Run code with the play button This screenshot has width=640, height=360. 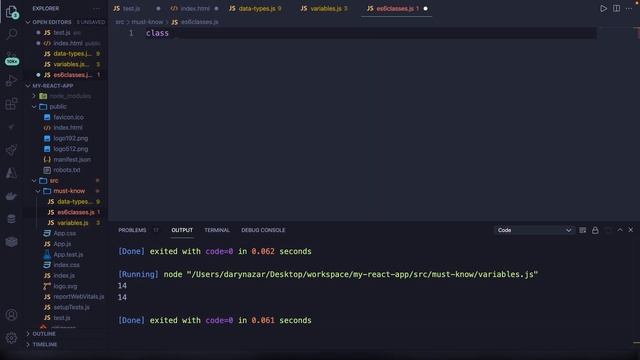[x=603, y=9]
